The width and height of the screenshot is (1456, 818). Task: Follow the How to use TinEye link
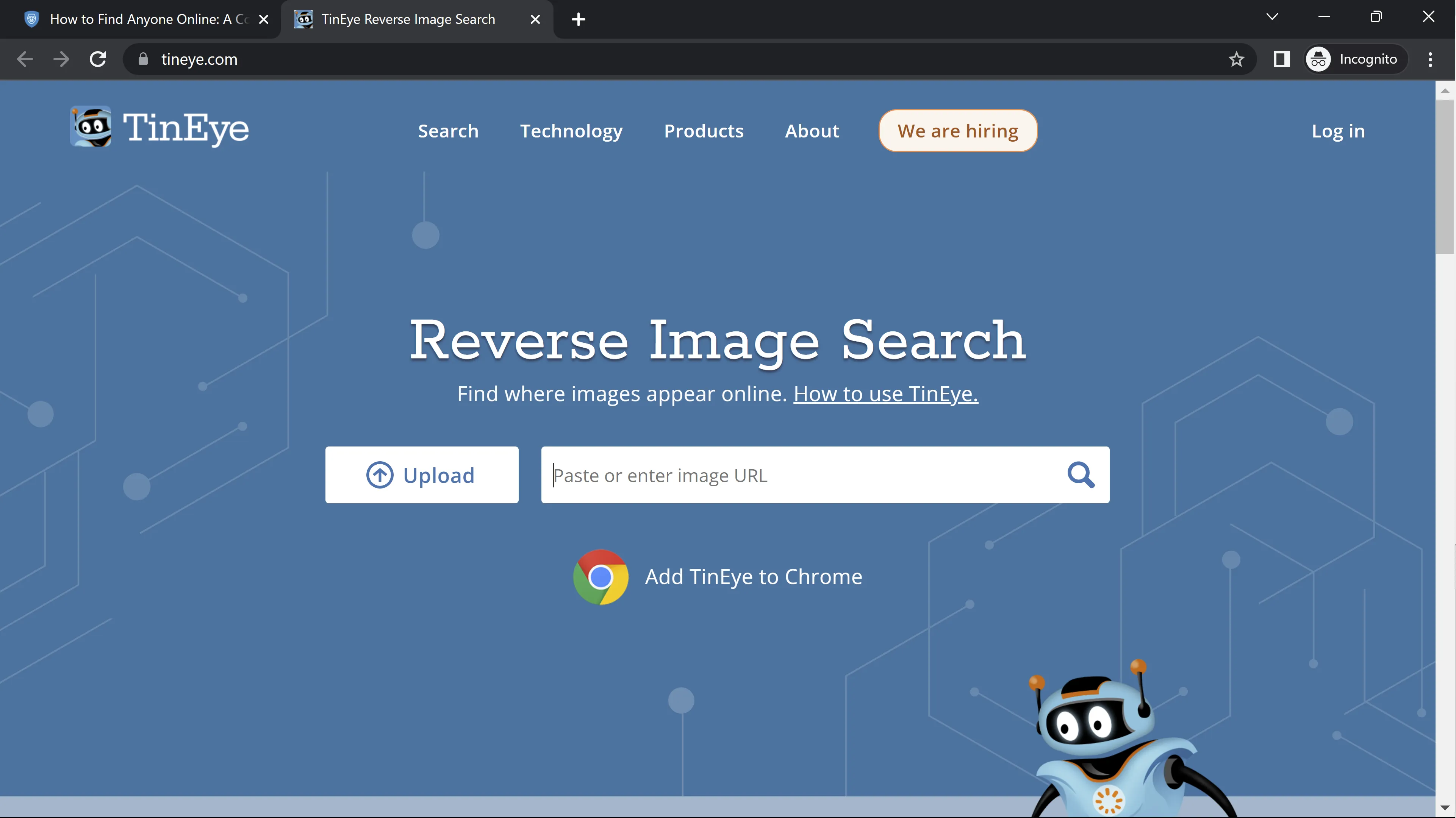pyautogui.click(x=885, y=394)
